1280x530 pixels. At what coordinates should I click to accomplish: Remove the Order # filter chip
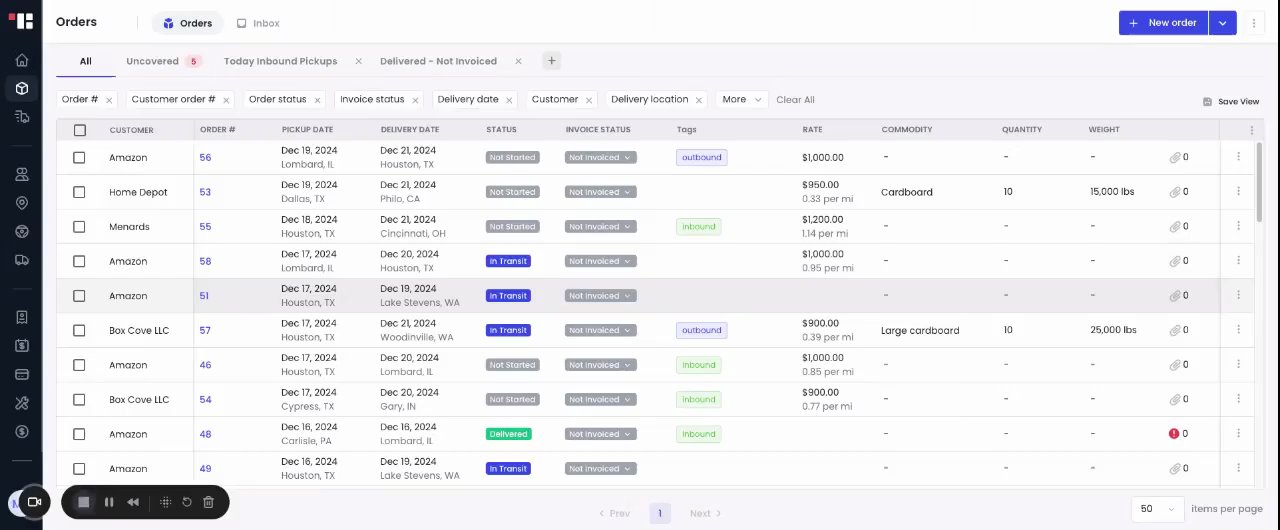click(109, 100)
